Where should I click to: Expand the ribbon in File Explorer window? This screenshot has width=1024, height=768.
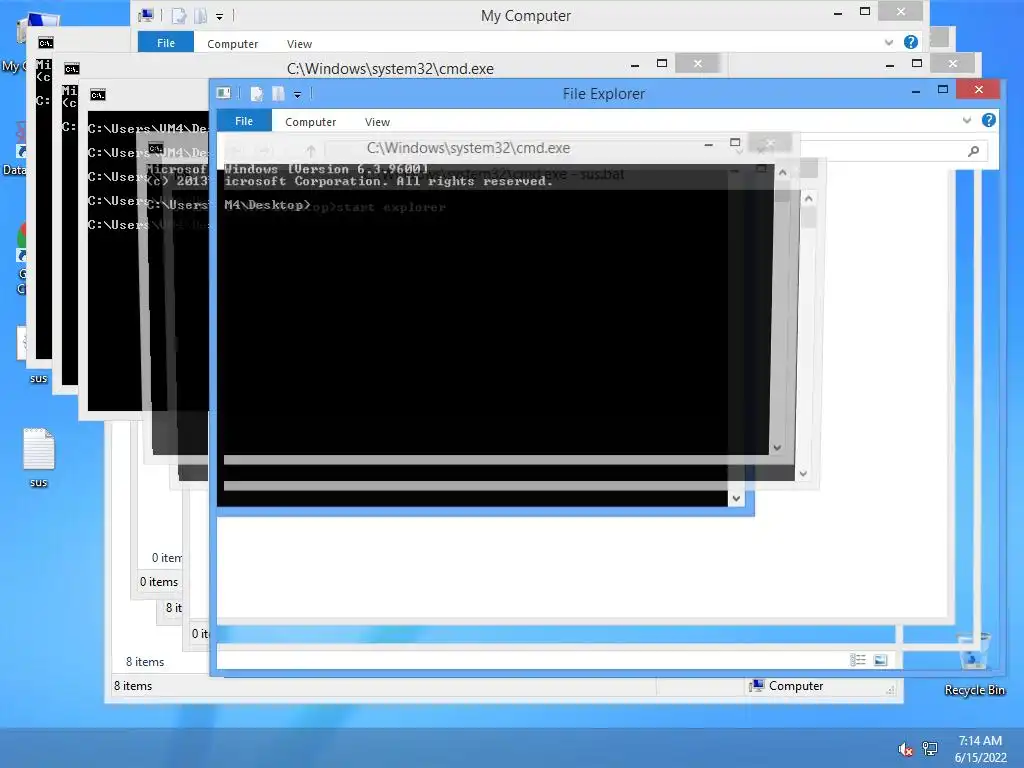pos(967,120)
